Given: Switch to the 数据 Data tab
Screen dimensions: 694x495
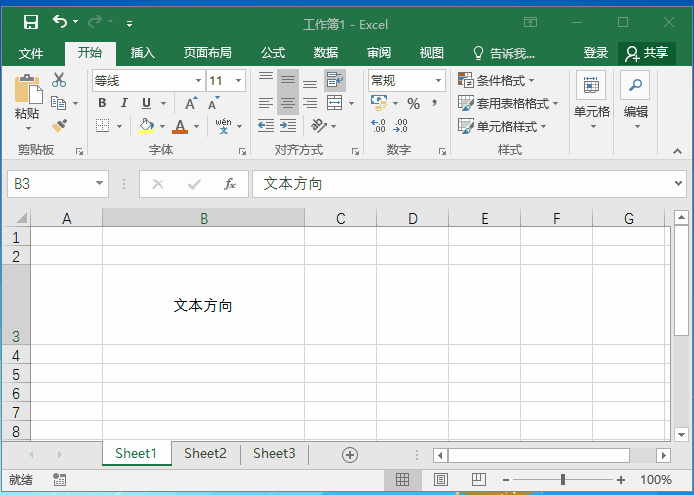Looking at the screenshot, I should point(326,53).
